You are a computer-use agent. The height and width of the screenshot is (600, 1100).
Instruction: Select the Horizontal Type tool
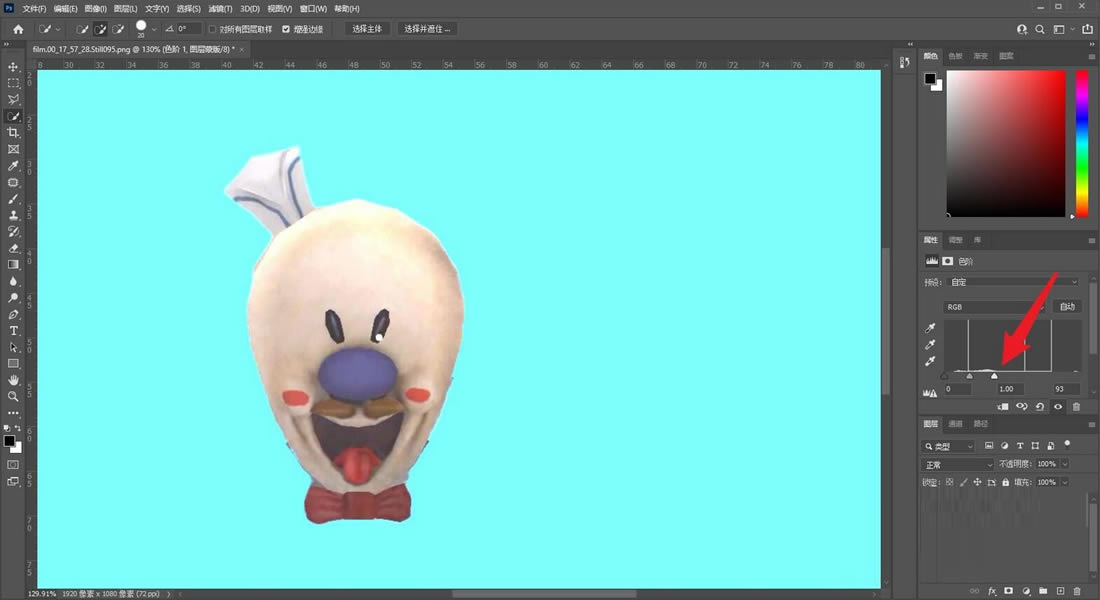pos(13,331)
